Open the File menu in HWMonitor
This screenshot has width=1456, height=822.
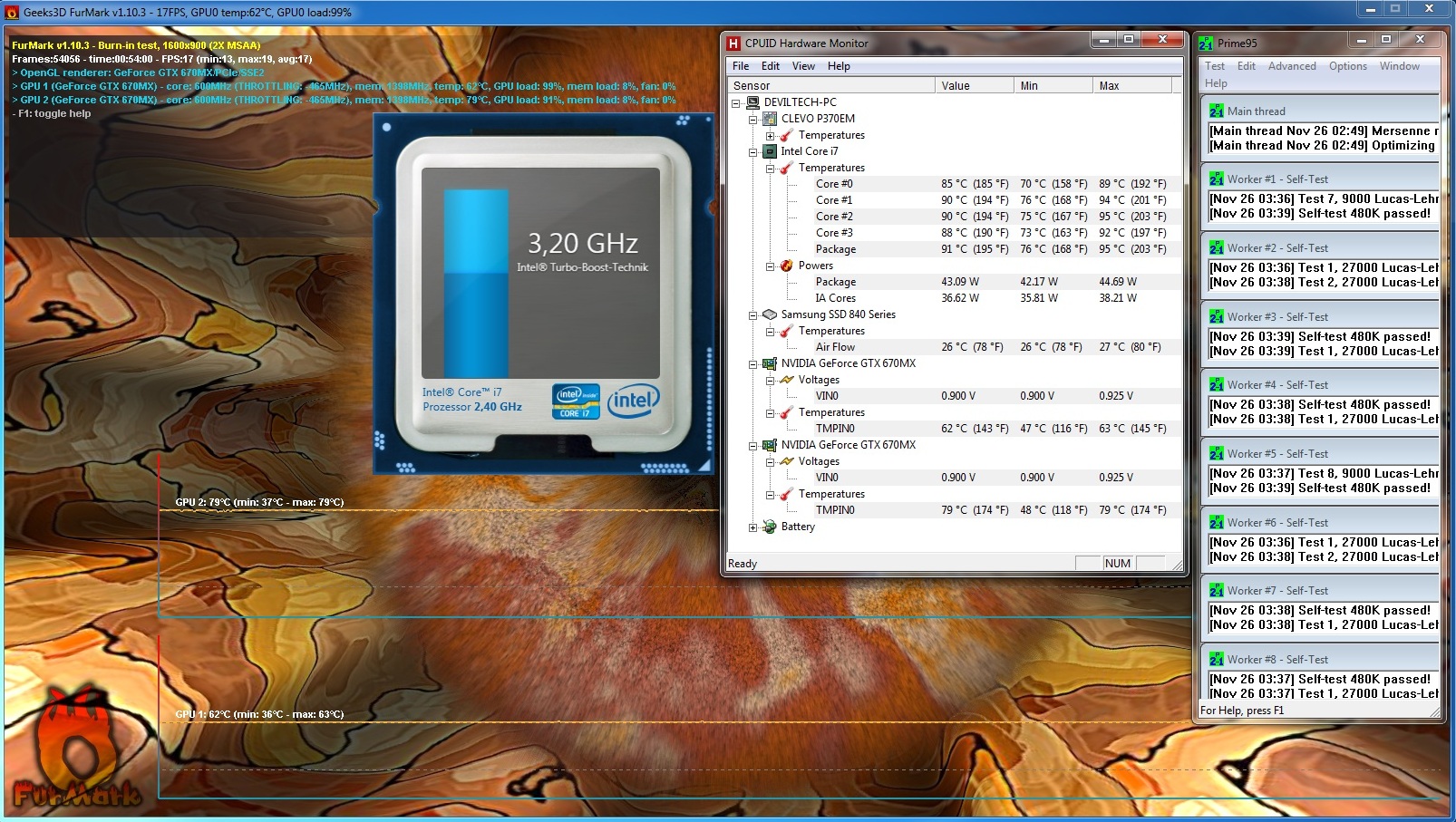(741, 66)
